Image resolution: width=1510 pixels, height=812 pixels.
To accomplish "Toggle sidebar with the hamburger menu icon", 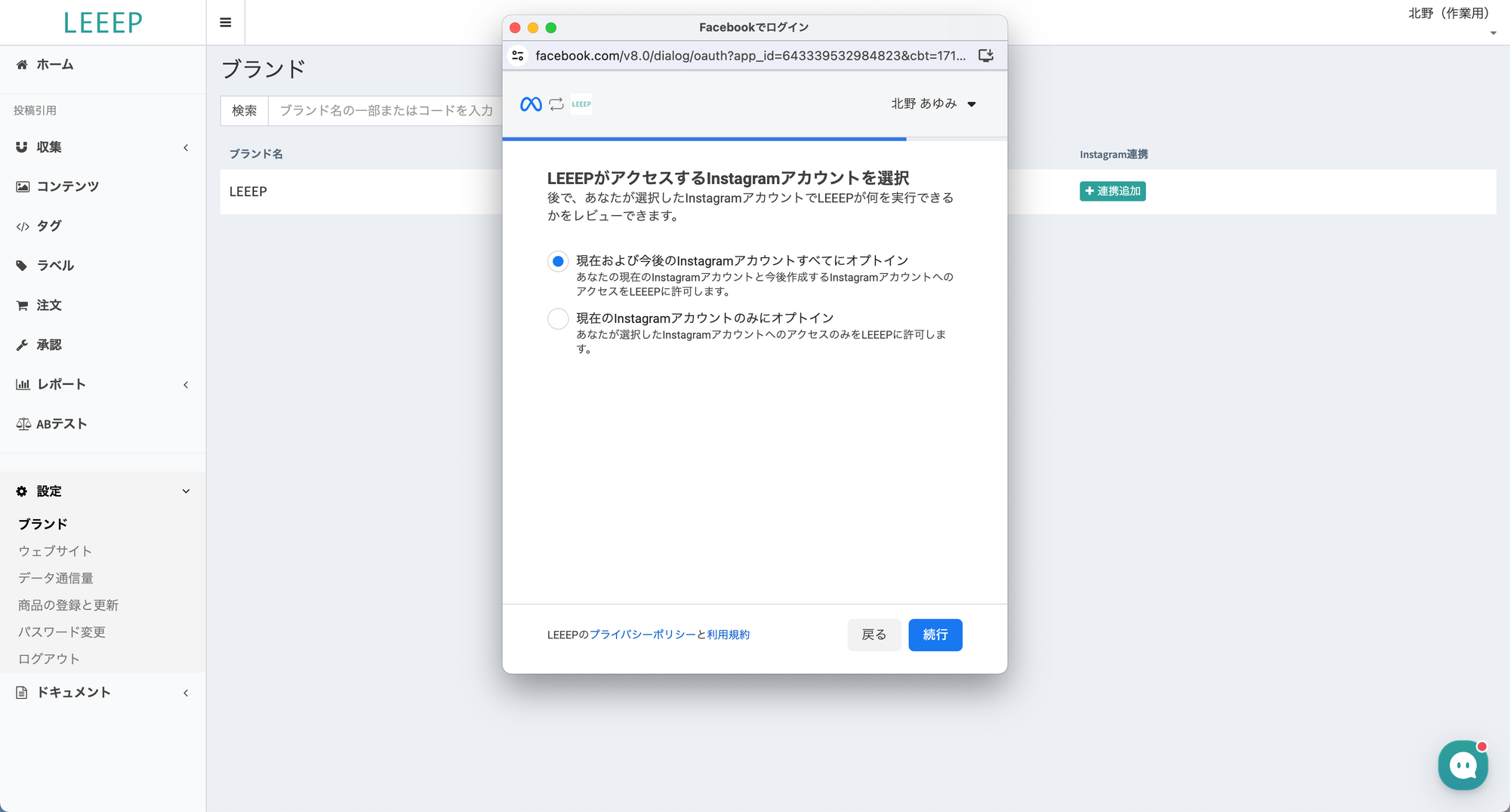I will click(x=226, y=23).
